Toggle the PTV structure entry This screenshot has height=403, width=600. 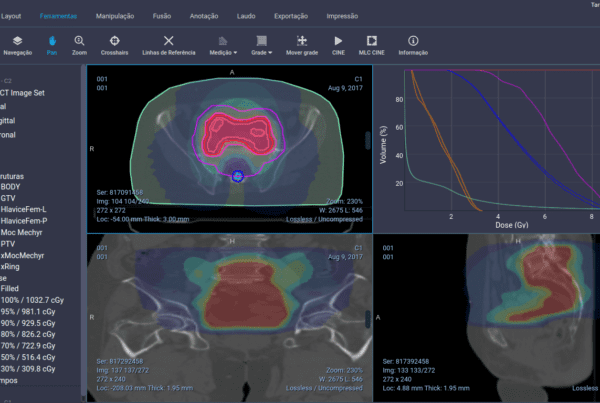9,242
